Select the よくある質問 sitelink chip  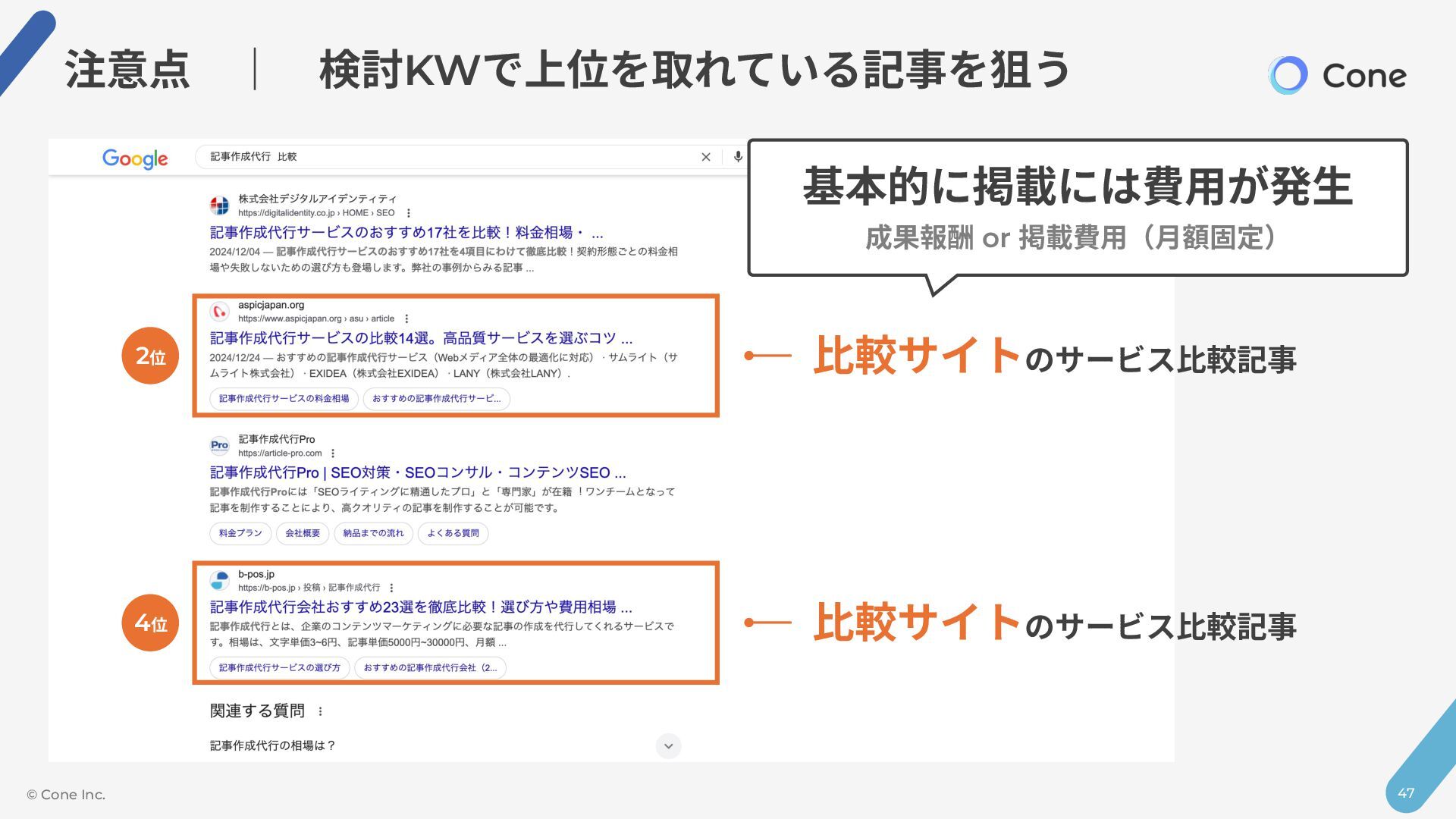[x=453, y=533]
